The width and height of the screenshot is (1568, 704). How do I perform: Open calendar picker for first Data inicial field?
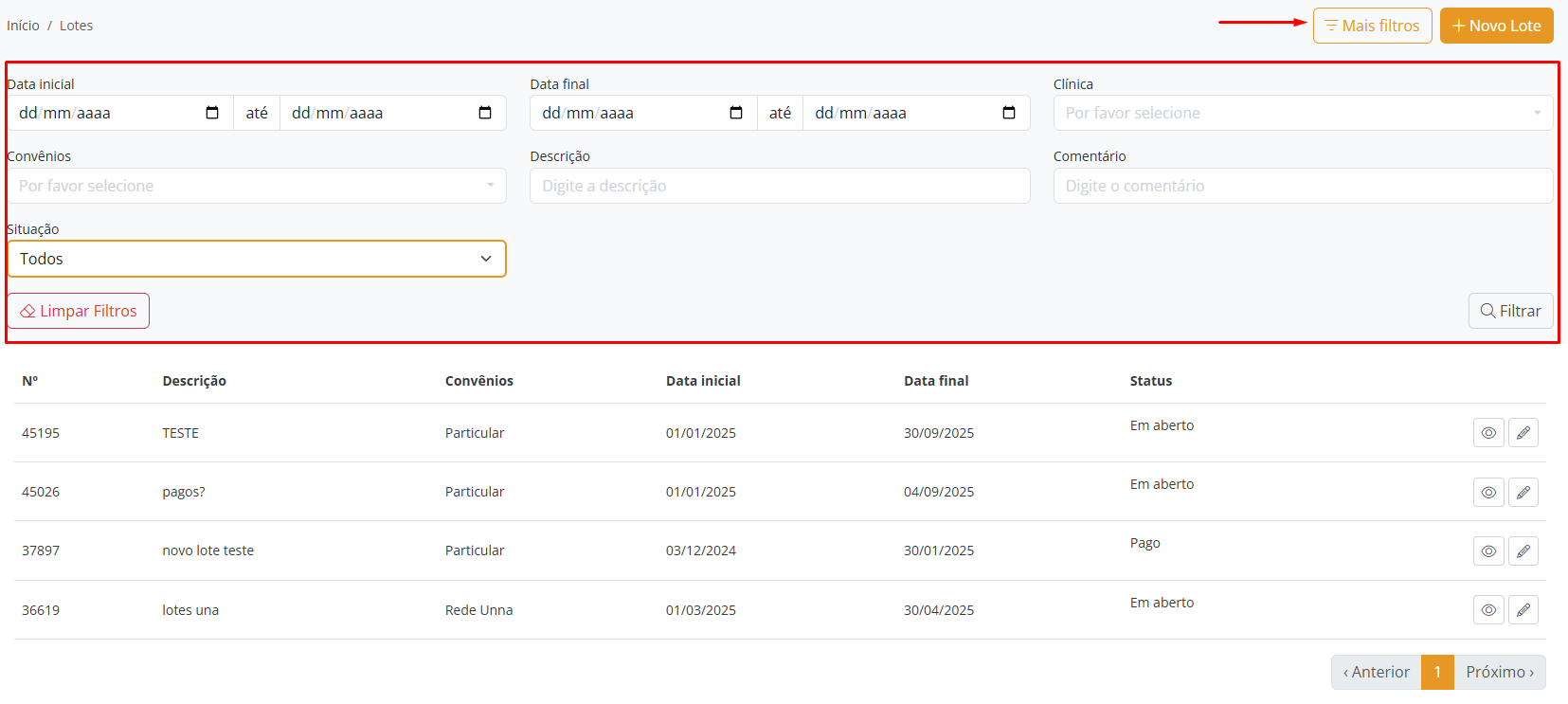point(212,113)
